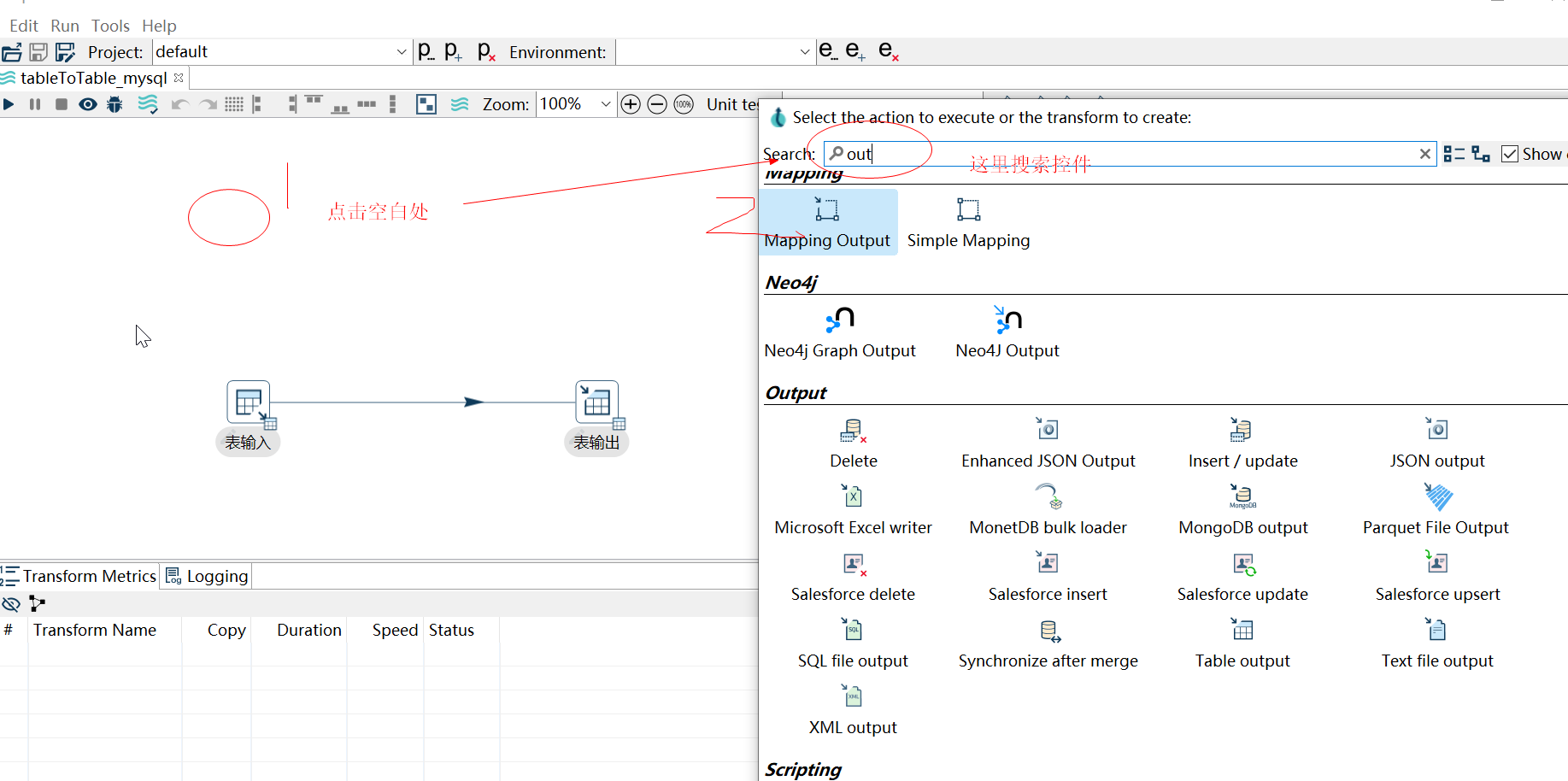Clear the search box with the X button
The height and width of the screenshot is (781, 1568).
click(x=1424, y=153)
